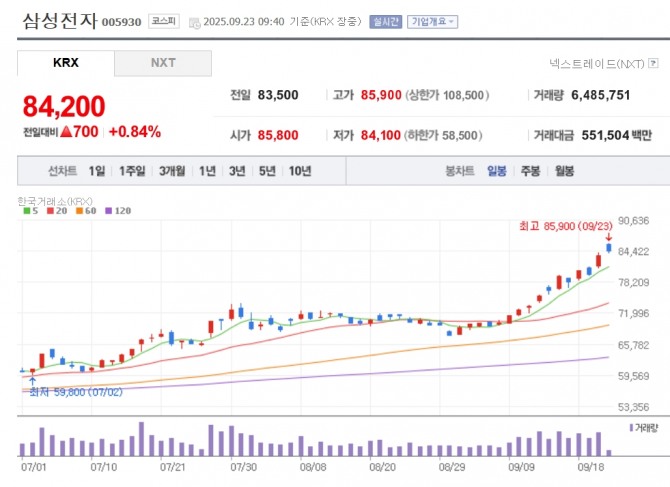Select the 월봉 monthly candle chart

click(x=564, y=171)
